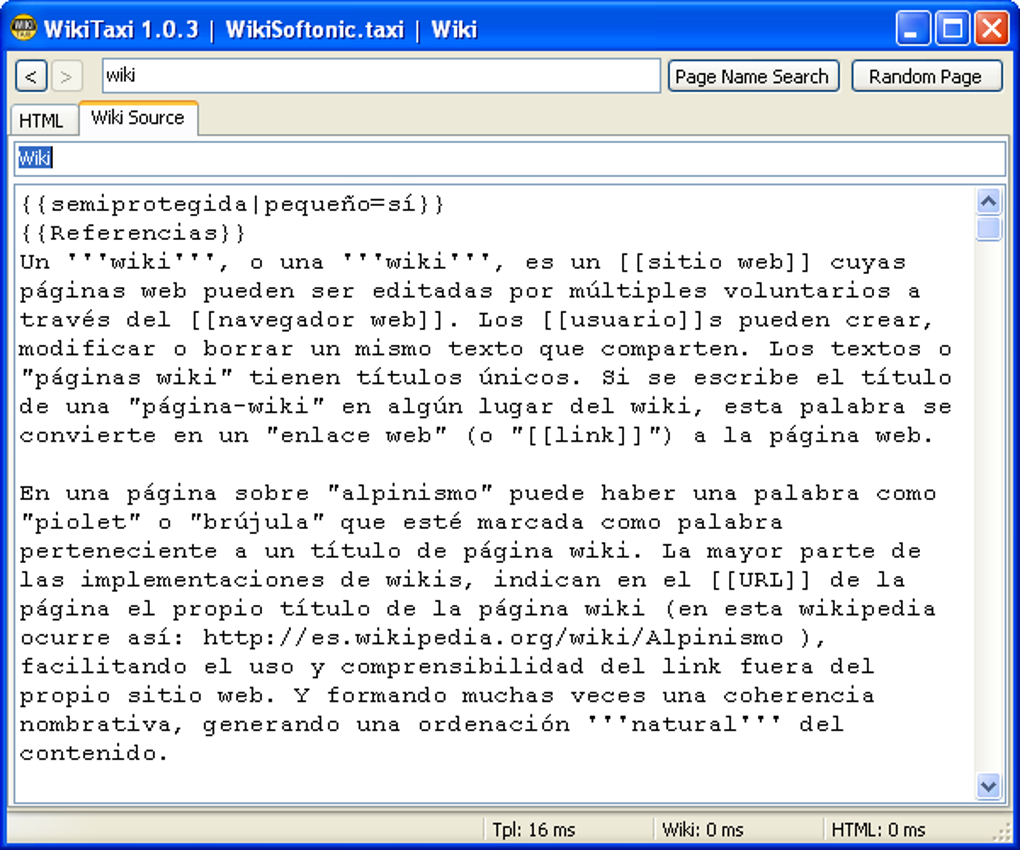Select the Wiki Source tab

tap(138, 118)
